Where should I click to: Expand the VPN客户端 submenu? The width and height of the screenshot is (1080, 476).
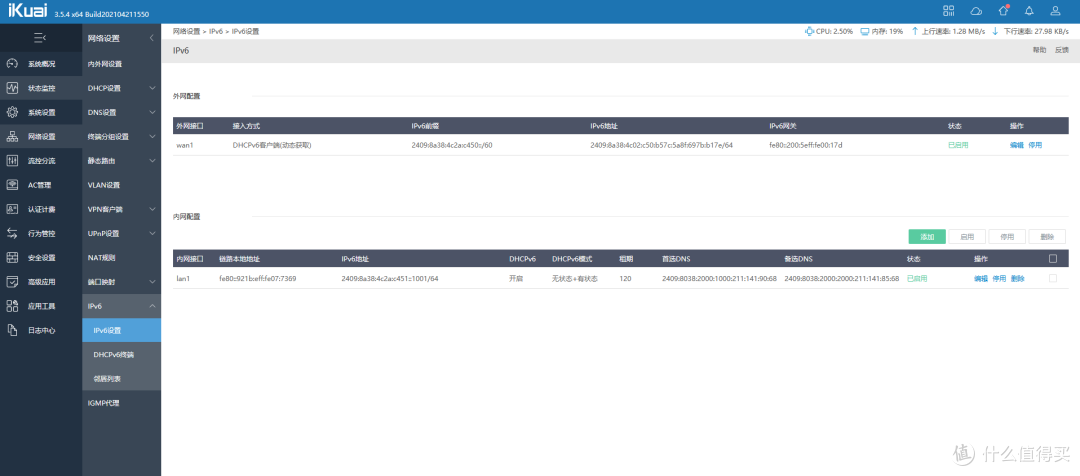[120, 209]
